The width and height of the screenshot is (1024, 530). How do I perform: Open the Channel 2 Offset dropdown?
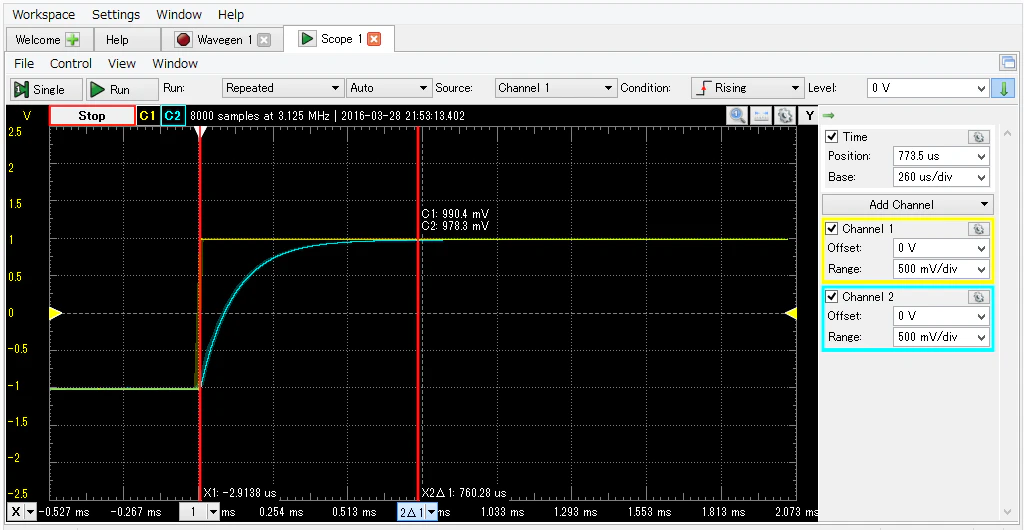point(940,316)
